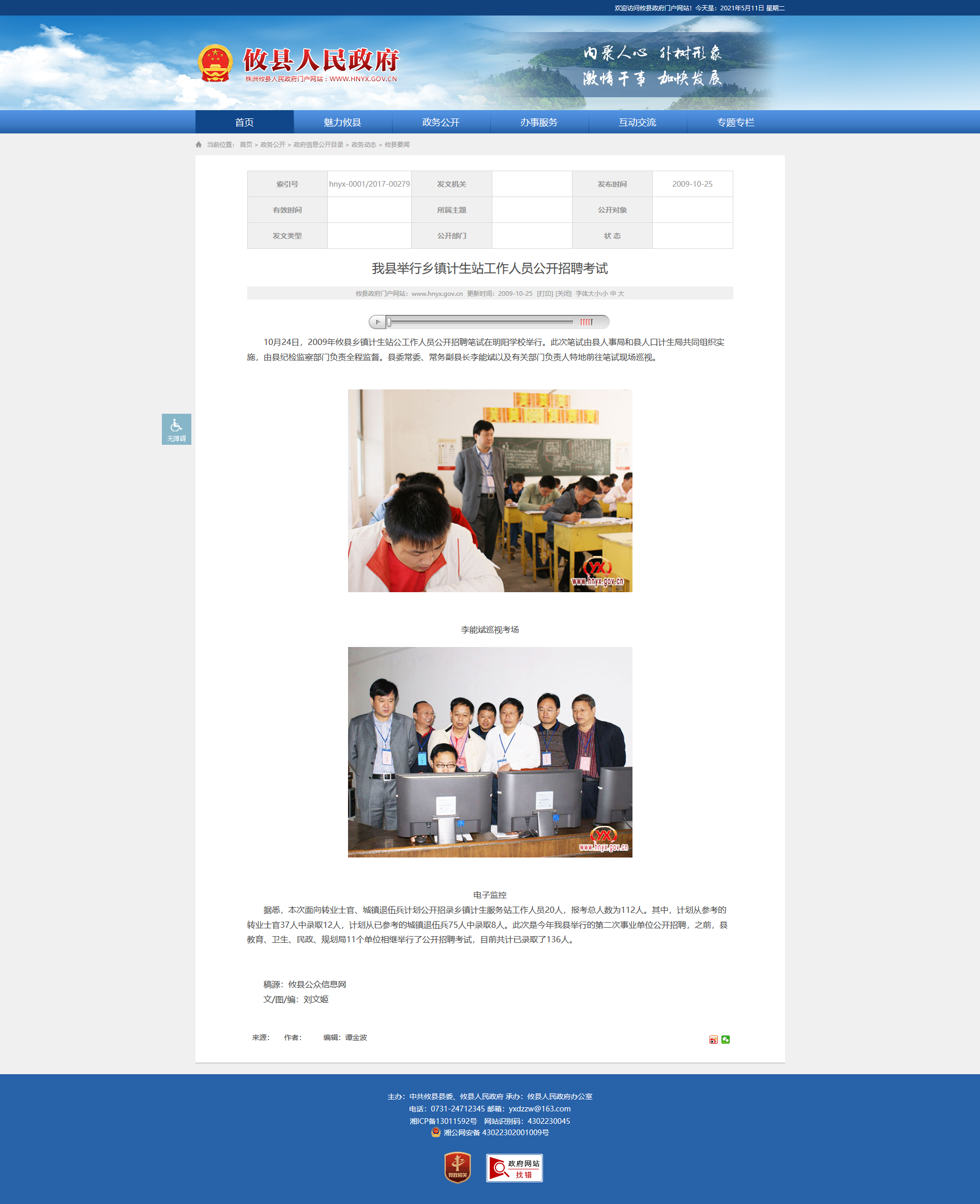Select the 专题专栏 navigation tab
Screen dimensions: 980x1204
(x=735, y=123)
